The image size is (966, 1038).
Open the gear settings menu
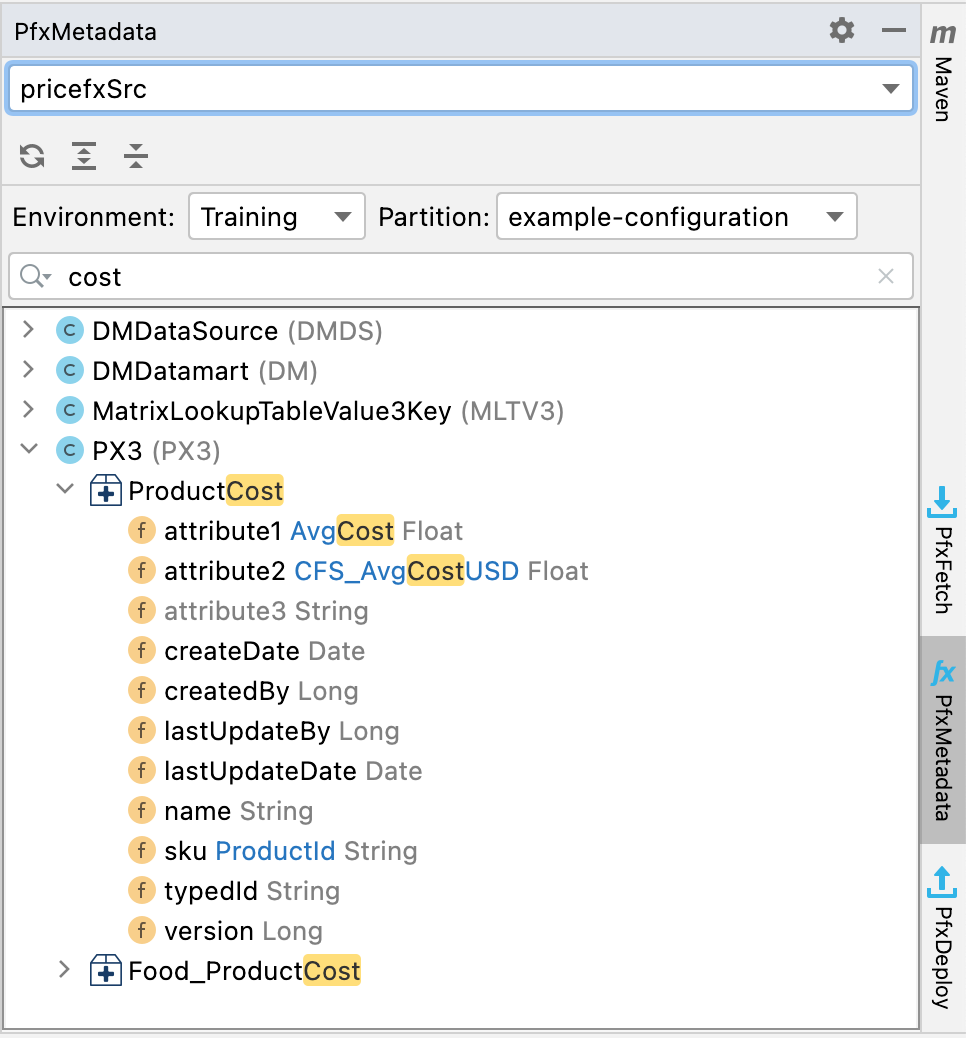click(x=842, y=31)
